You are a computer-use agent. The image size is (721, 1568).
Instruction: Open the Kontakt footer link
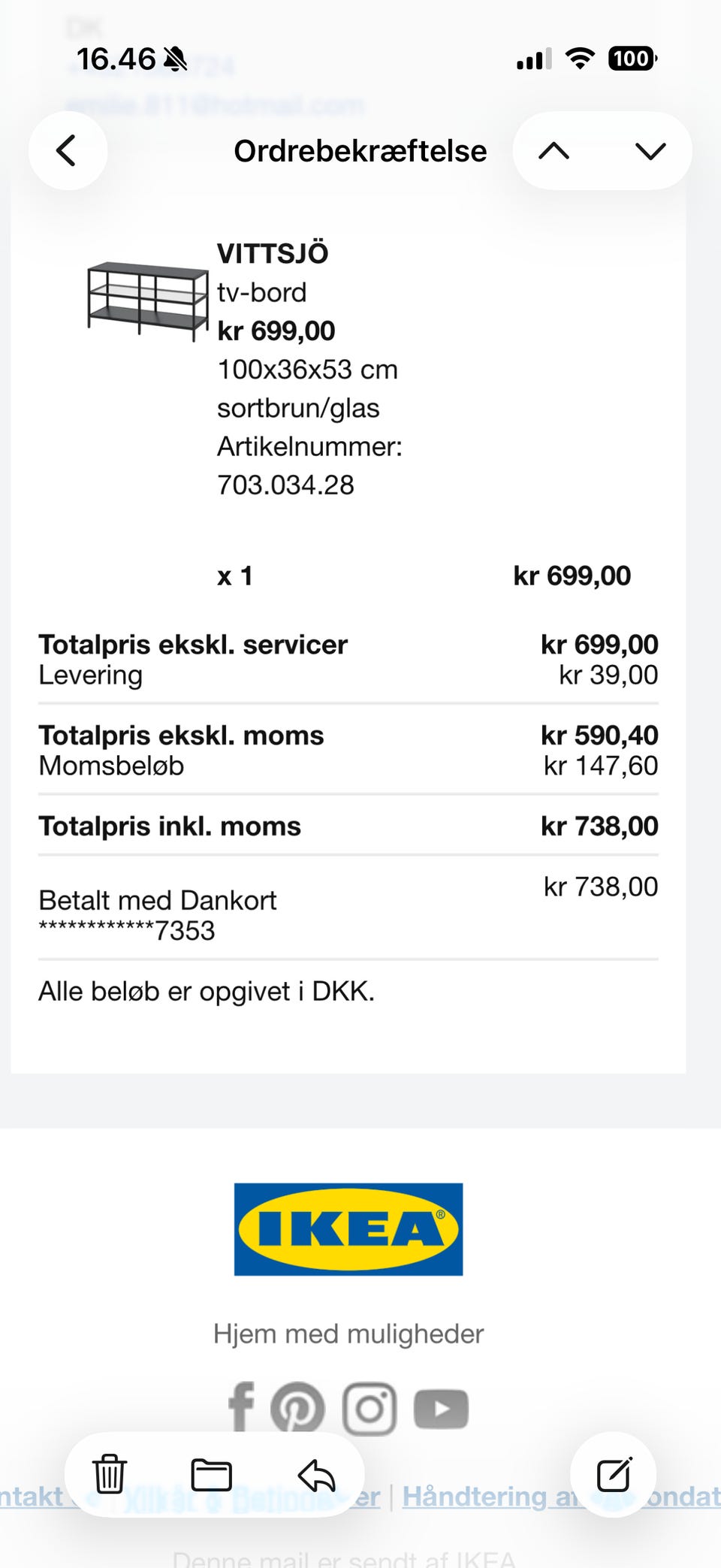pos(32,1497)
